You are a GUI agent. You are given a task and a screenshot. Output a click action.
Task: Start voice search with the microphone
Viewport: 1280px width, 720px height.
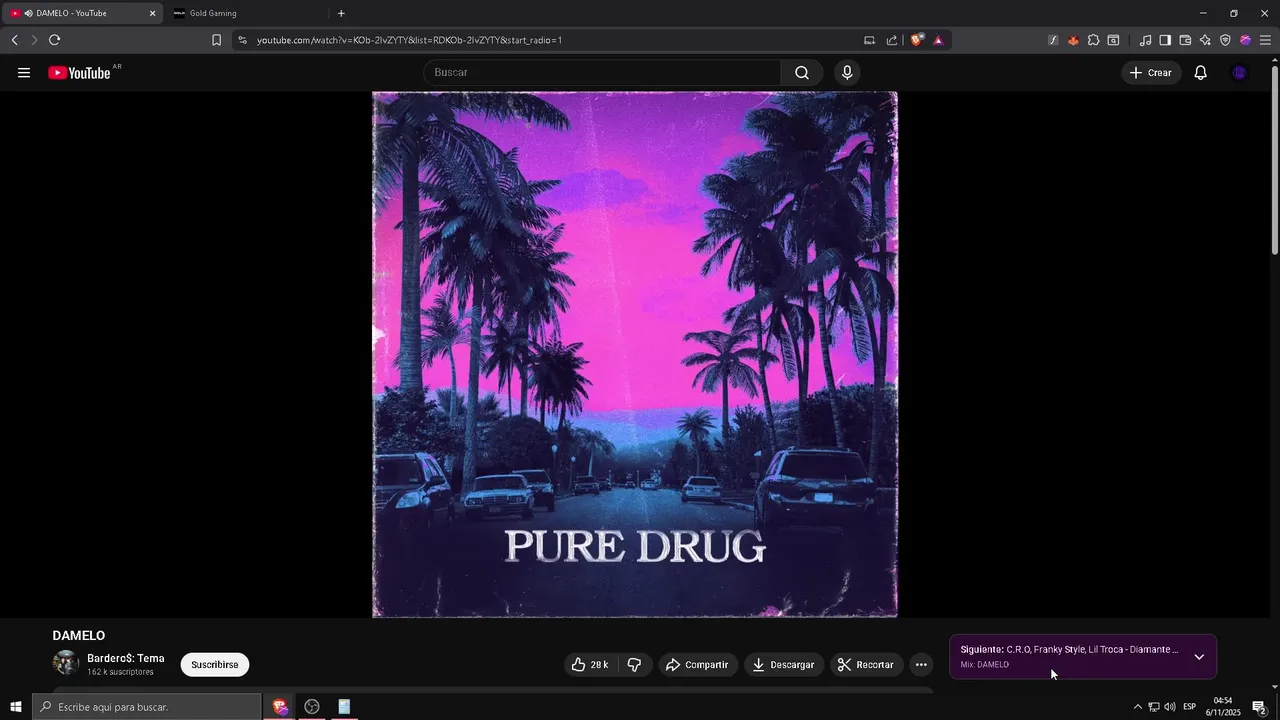(847, 73)
